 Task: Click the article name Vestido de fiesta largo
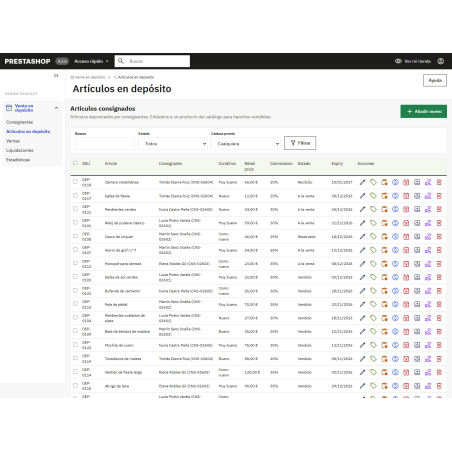123,372
